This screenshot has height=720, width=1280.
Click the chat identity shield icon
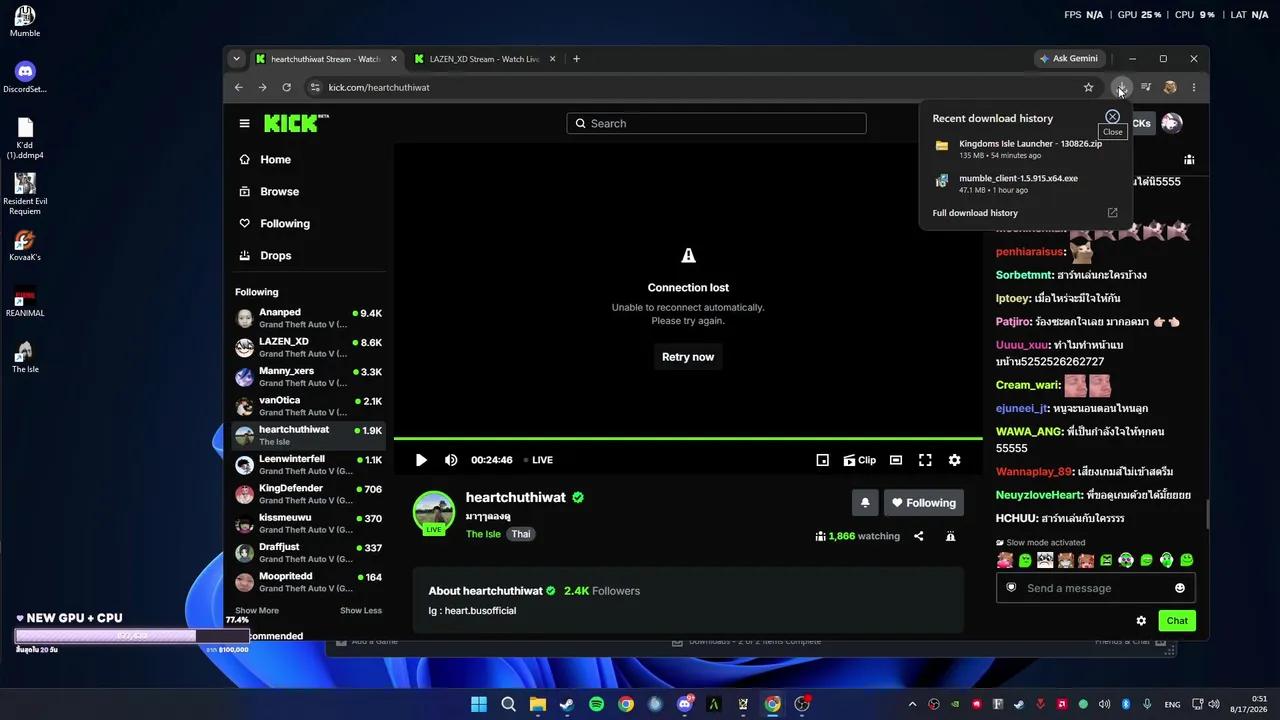pyautogui.click(x=1011, y=588)
